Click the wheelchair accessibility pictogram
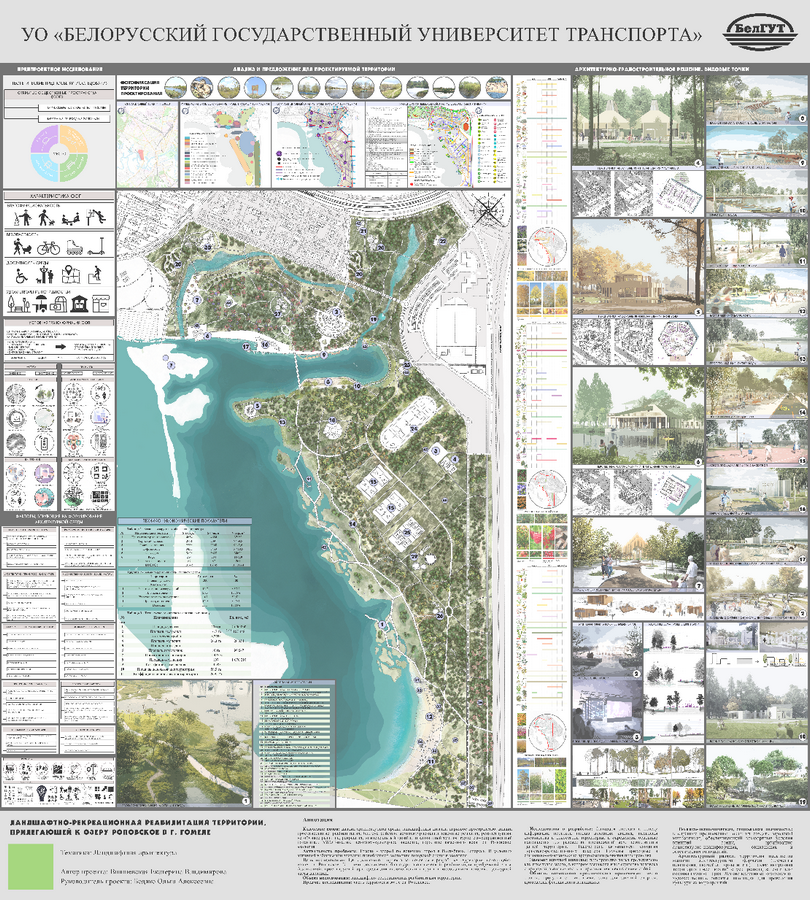Screen dimensions: 810x900 click(22, 275)
